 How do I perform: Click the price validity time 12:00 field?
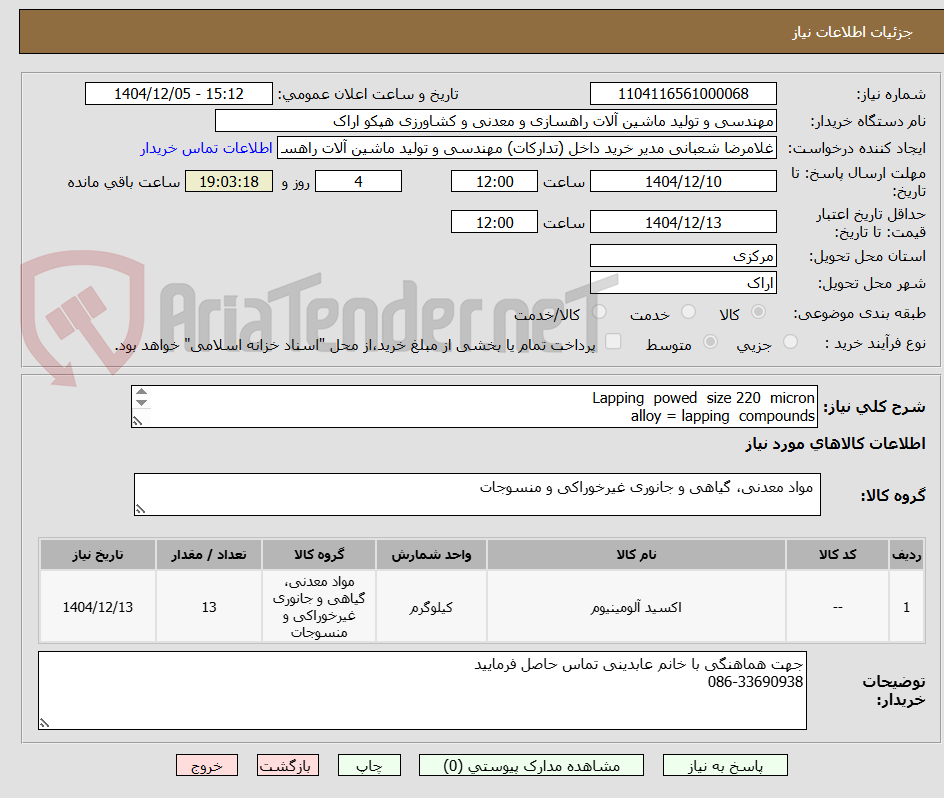(494, 222)
